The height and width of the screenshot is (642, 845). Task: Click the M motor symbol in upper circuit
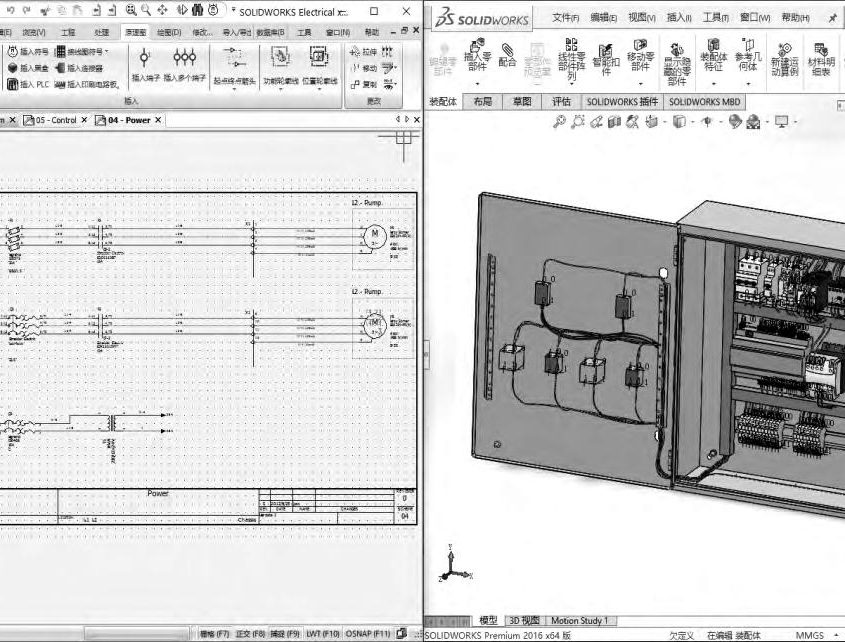375,236
